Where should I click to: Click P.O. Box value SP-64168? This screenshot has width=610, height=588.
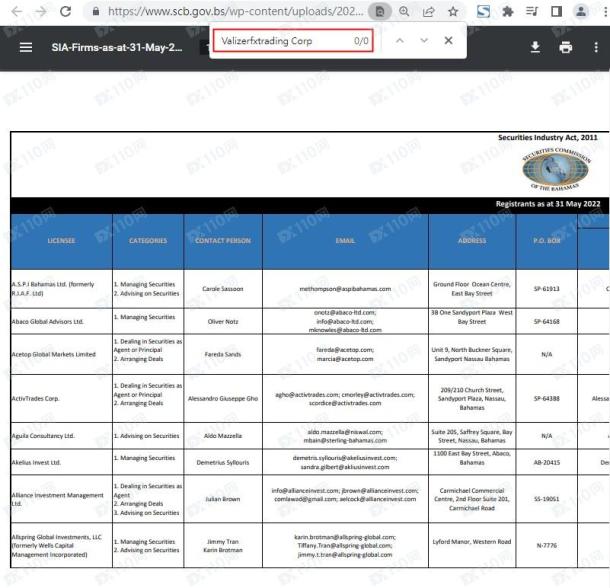click(547, 322)
